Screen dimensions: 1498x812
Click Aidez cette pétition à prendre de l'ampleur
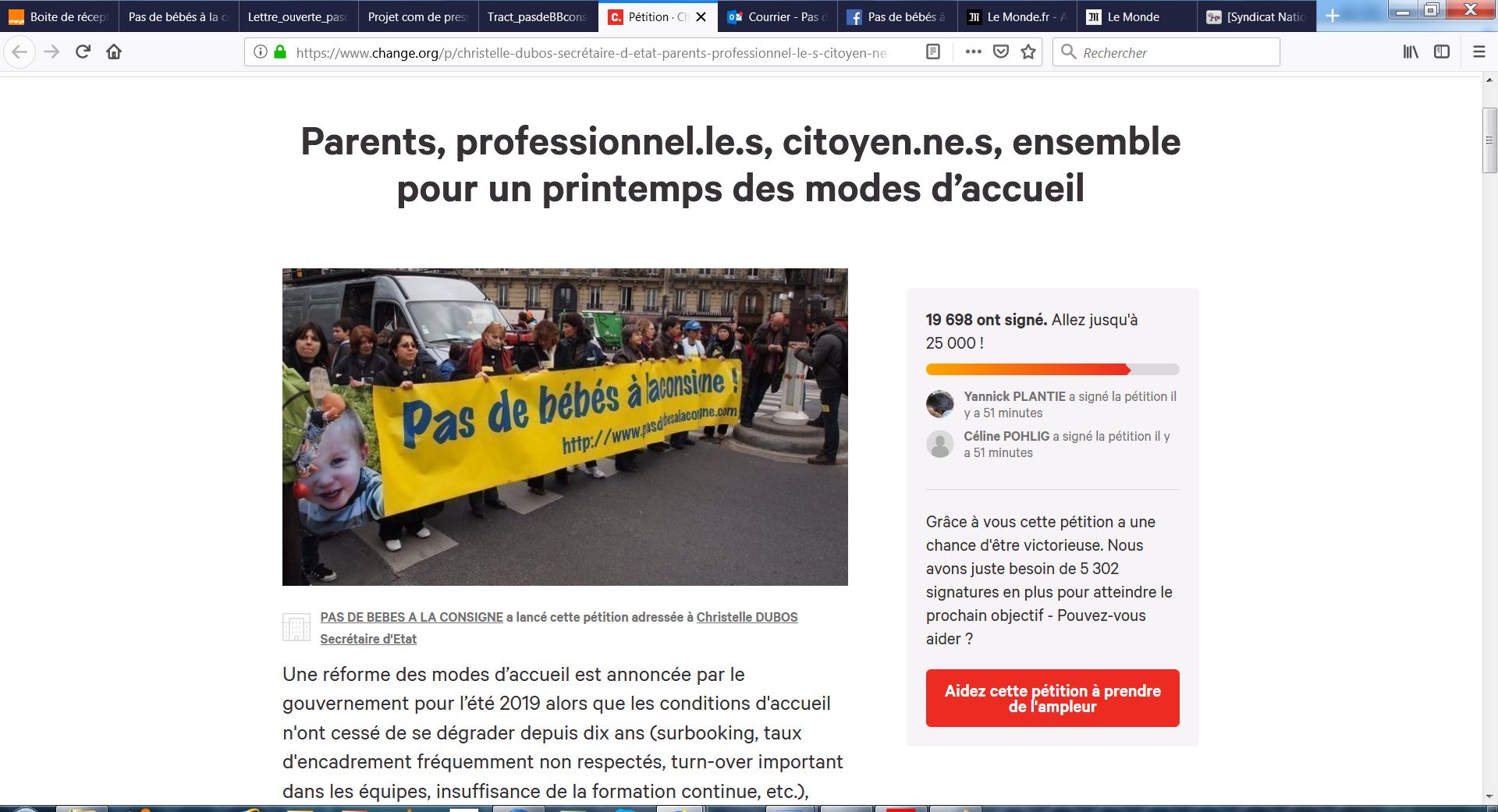(1053, 698)
